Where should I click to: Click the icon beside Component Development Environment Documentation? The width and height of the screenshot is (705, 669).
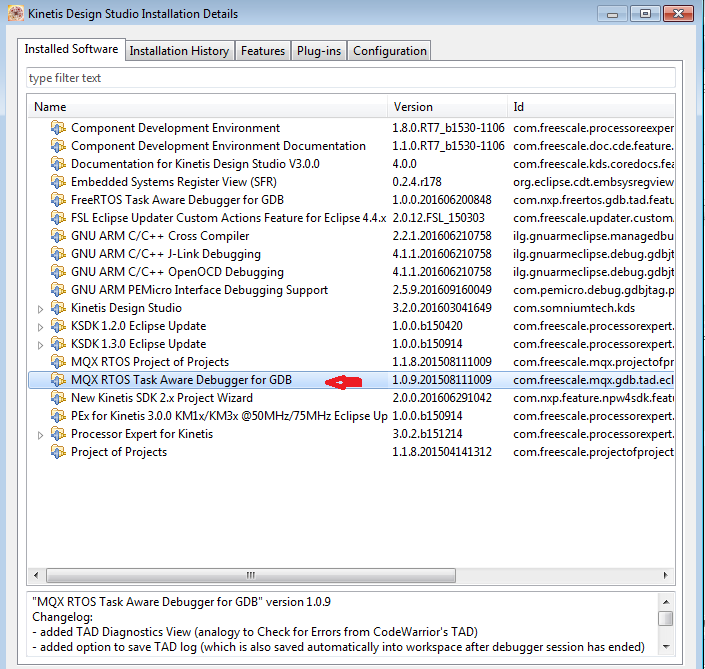[58, 146]
